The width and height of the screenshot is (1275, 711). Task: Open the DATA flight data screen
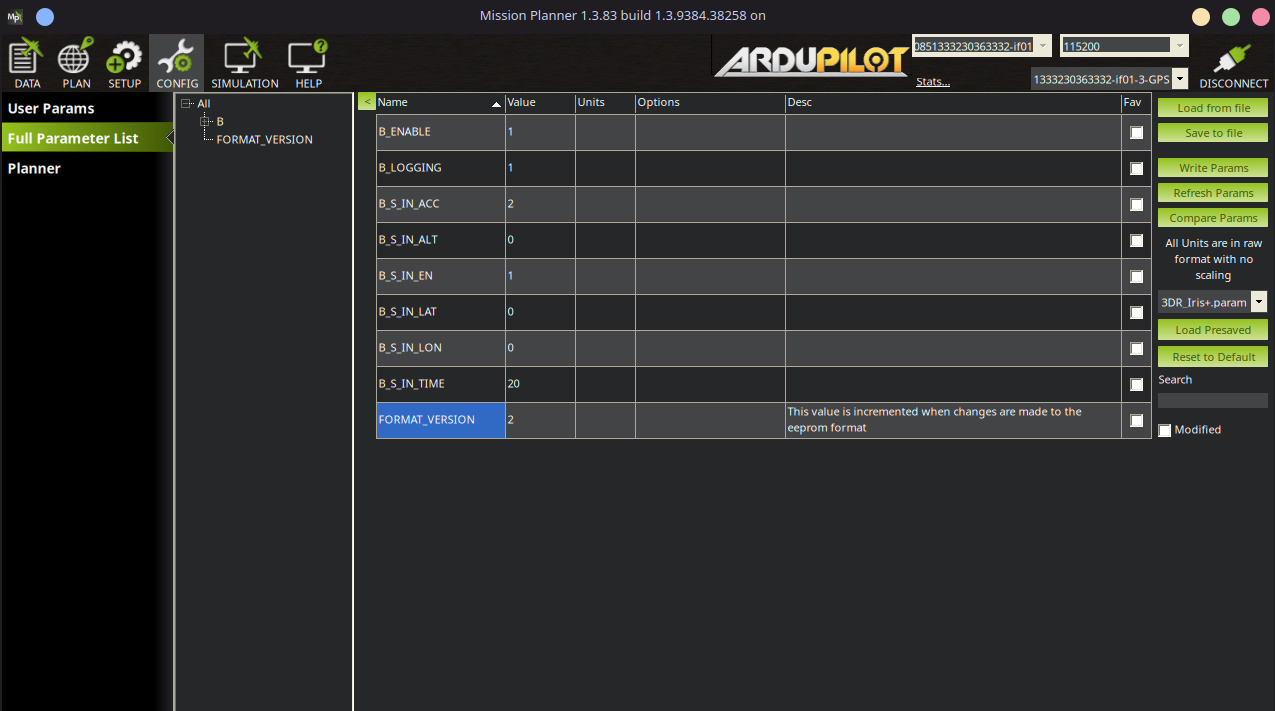pyautogui.click(x=27, y=64)
